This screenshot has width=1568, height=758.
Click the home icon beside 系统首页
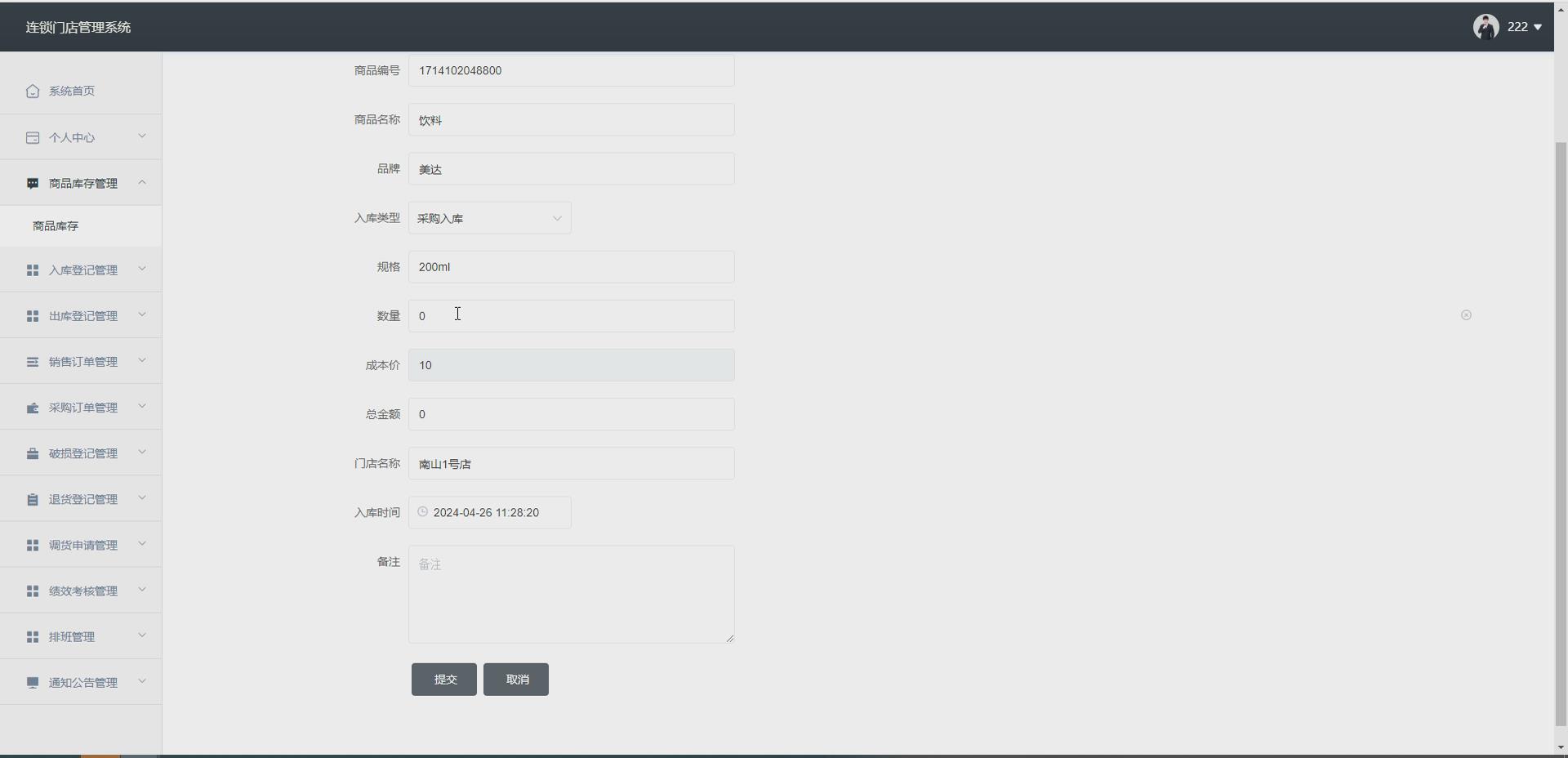(x=33, y=91)
